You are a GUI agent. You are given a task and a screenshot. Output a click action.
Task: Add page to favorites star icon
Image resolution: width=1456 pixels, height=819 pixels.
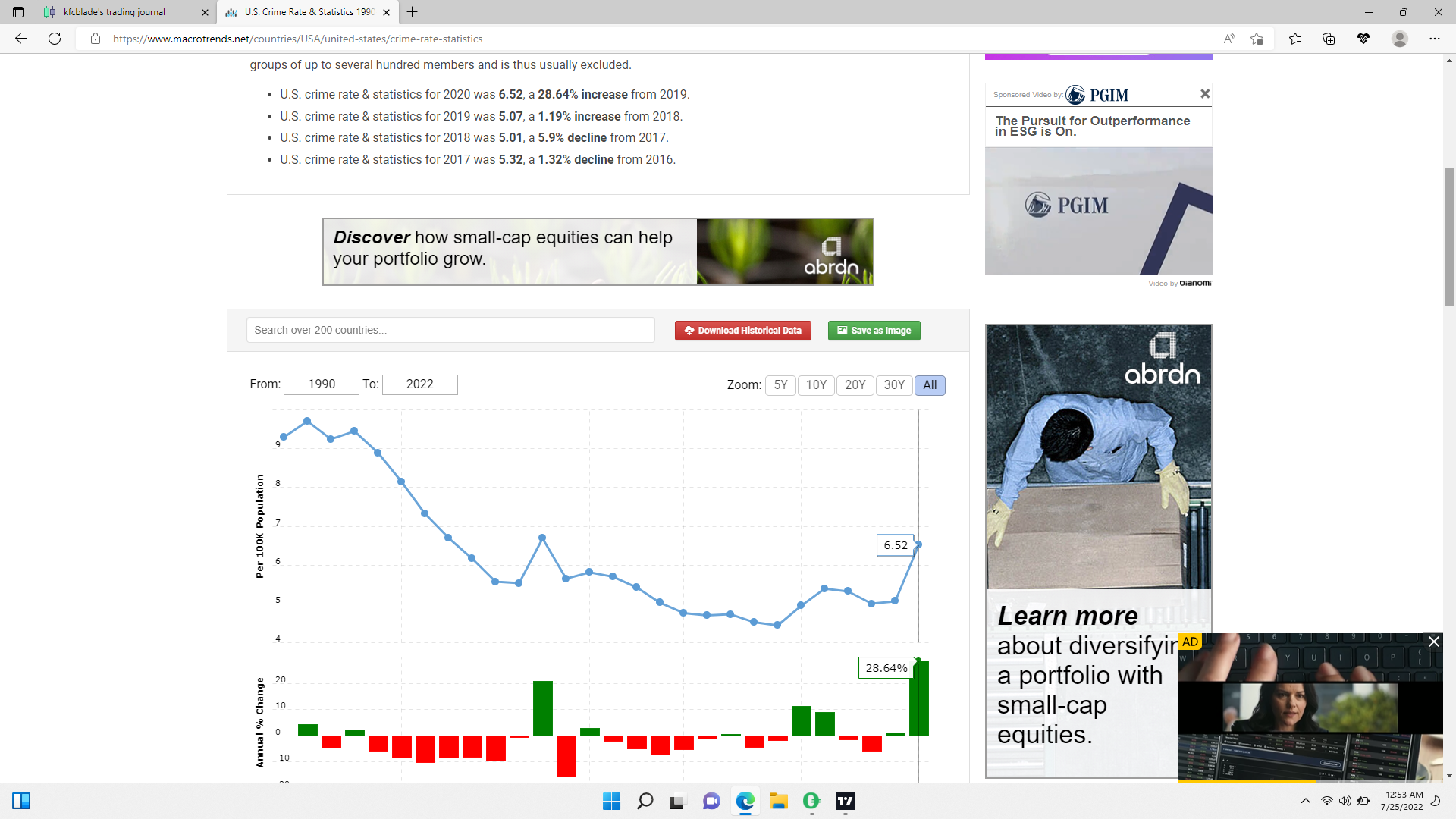(x=1257, y=39)
